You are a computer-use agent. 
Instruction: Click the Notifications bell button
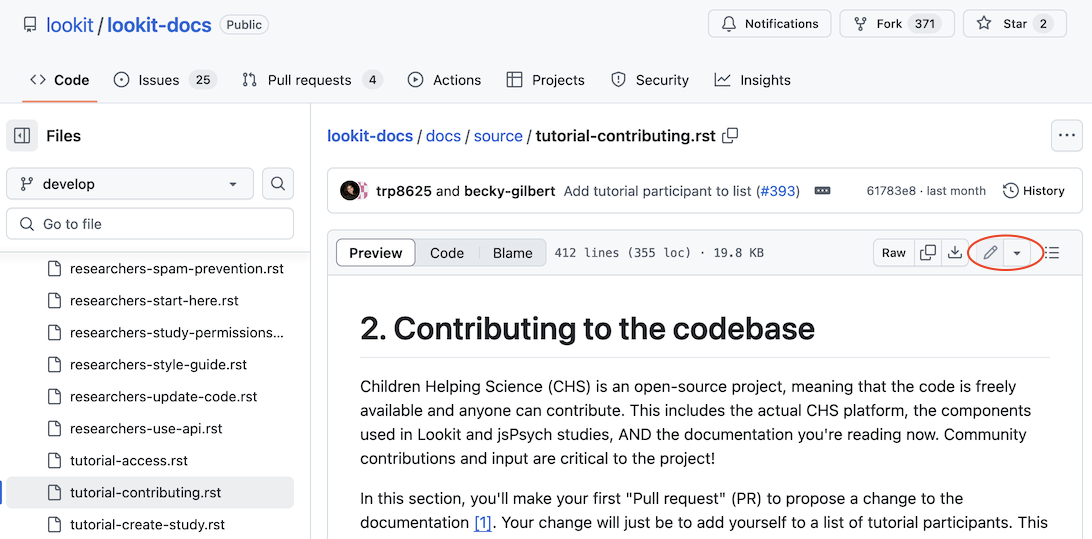click(x=770, y=24)
